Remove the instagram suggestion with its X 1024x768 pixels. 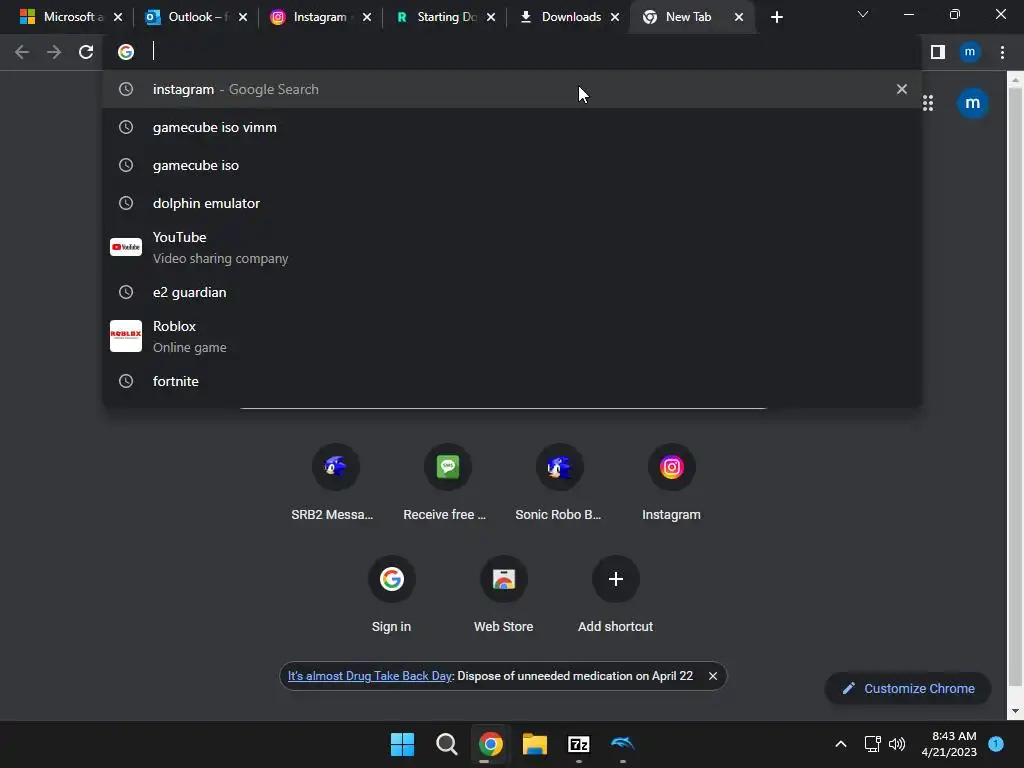pyautogui.click(x=902, y=89)
